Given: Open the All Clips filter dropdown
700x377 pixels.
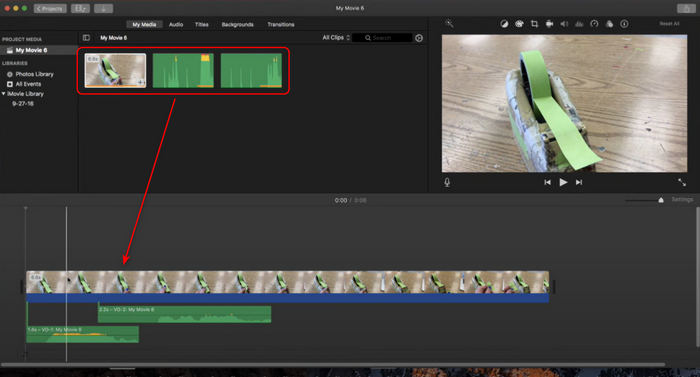Looking at the screenshot, I should pyautogui.click(x=336, y=38).
